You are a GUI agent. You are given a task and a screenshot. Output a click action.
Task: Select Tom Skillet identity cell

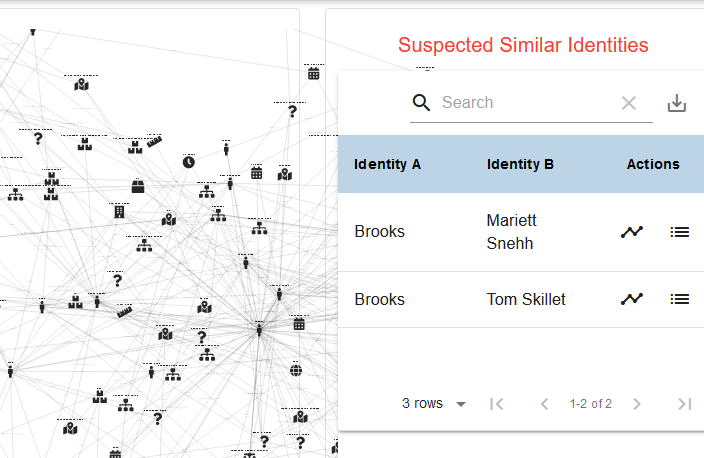click(x=526, y=299)
